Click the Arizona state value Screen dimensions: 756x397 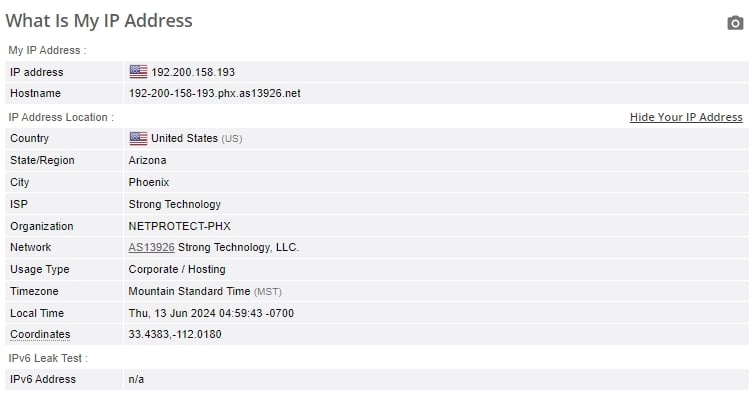pyautogui.click(x=147, y=161)
